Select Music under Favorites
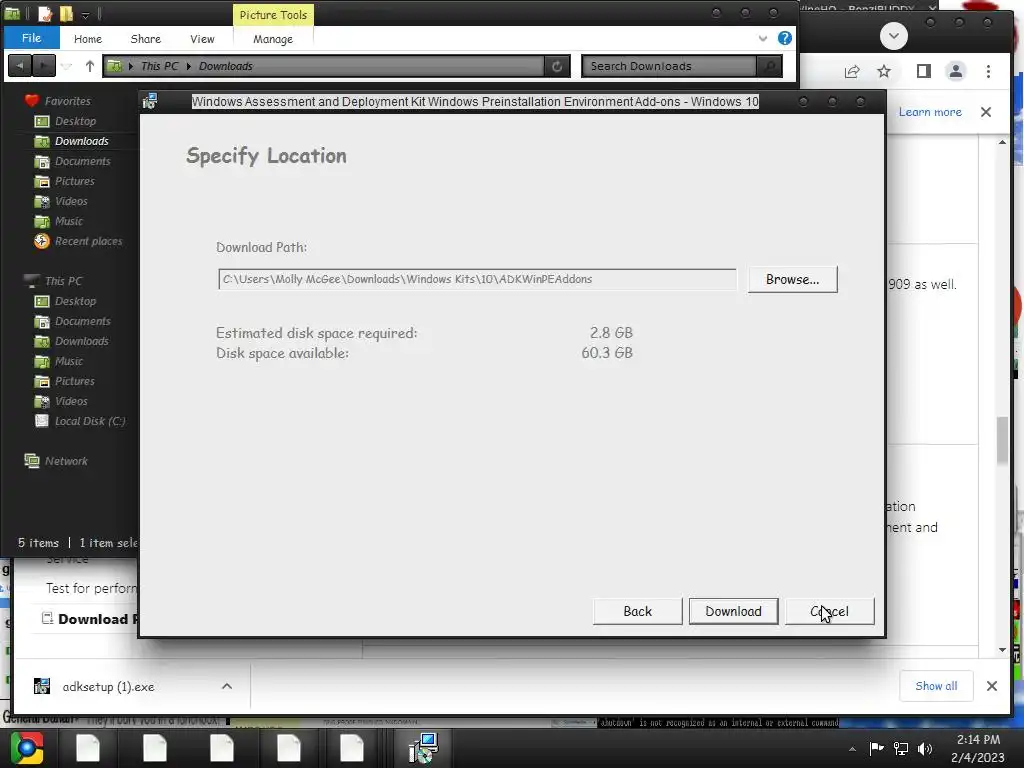Viewport: 1024px width, 768px height. [69, 221]
